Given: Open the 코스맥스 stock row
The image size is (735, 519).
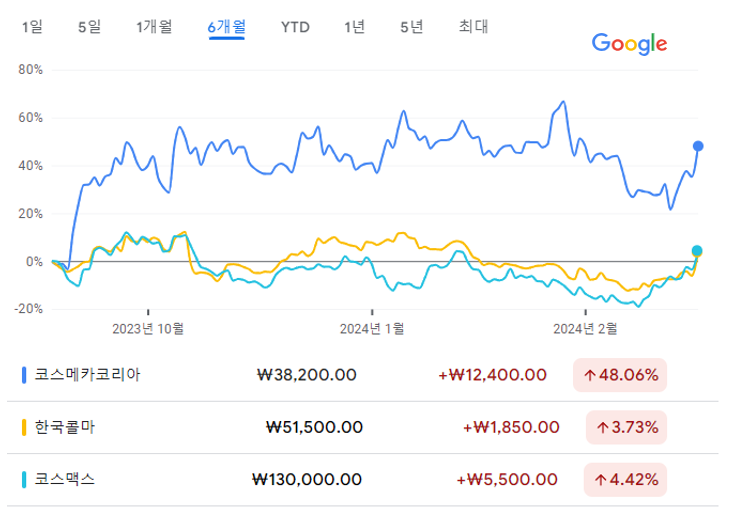Looking at the screenshot, I should tap(362, 480).
